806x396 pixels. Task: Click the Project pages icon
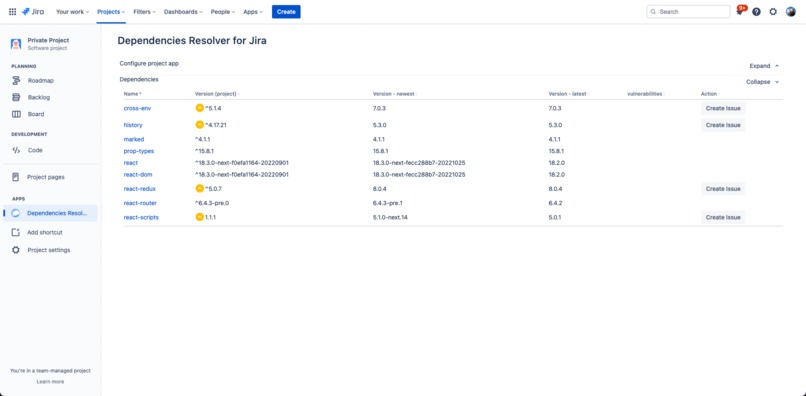tap(16, 177)
